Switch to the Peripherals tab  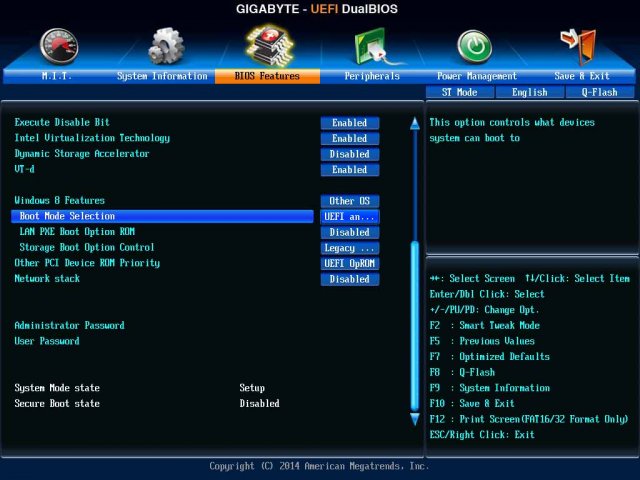click(372, 76)
